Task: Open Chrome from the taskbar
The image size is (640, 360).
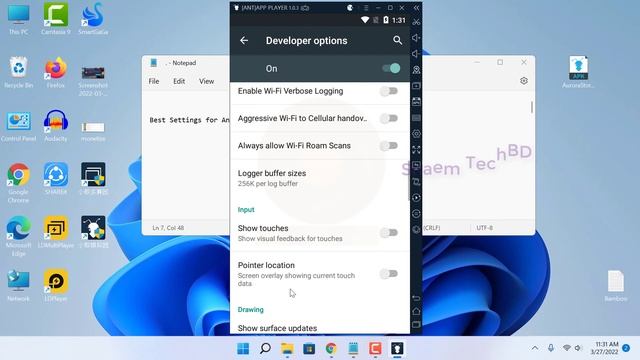Action: pos(331,349)
